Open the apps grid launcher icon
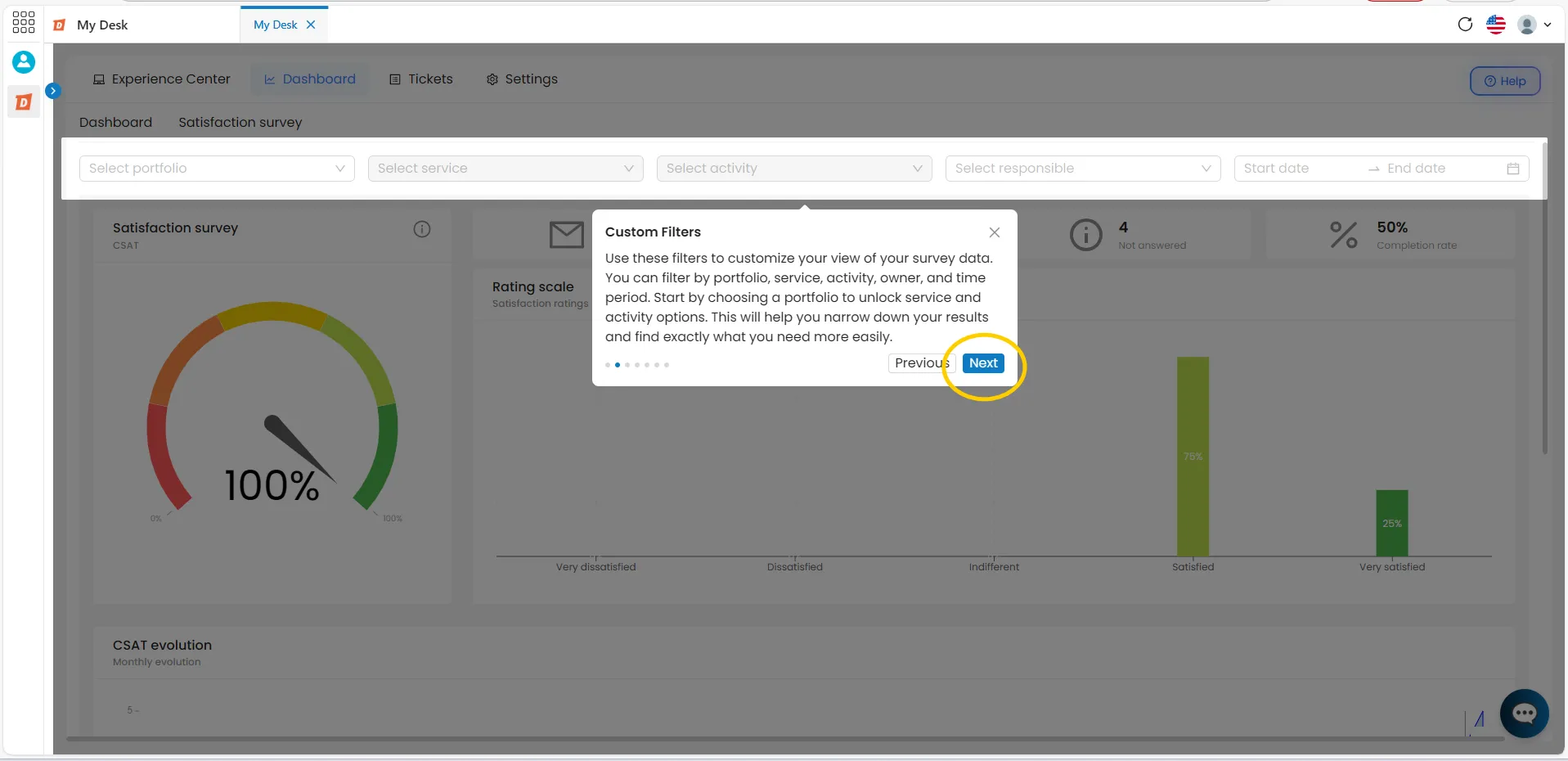 [24, 22]
